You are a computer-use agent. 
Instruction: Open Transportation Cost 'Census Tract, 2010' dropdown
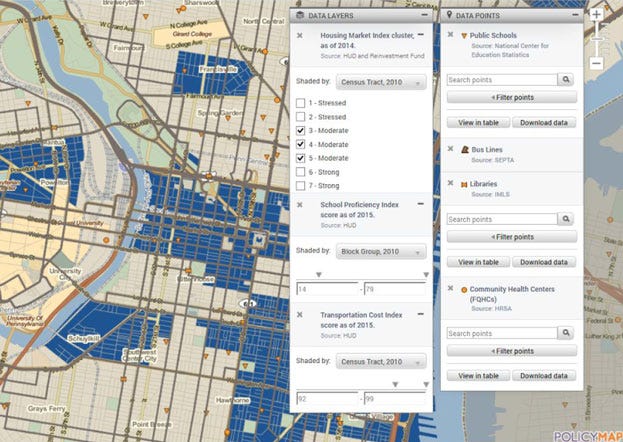coord(381,362)
